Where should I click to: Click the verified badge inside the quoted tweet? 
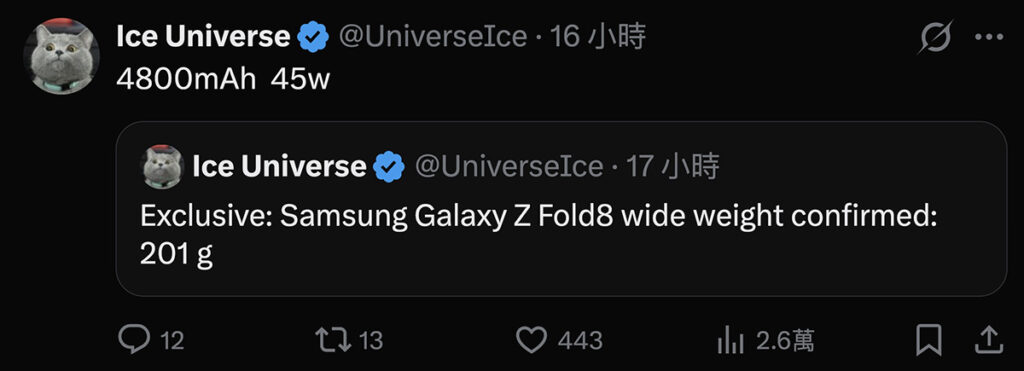389,167
